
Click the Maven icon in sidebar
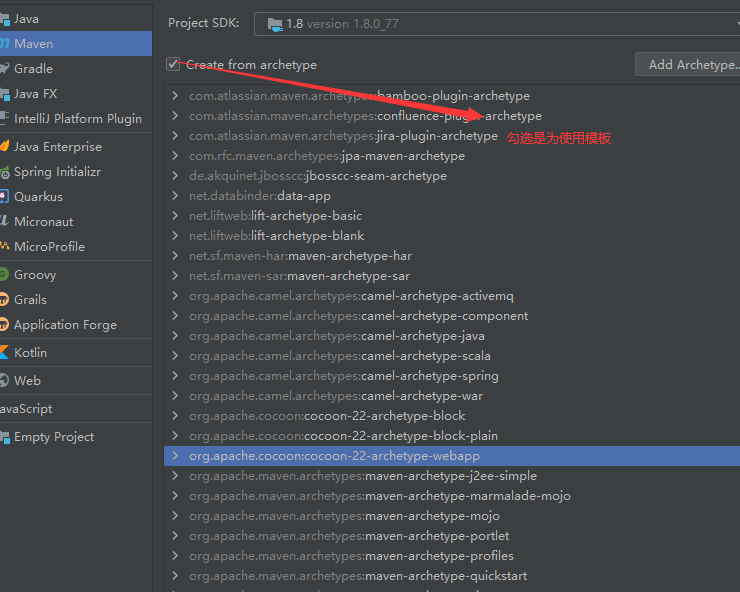click(5, 44)
